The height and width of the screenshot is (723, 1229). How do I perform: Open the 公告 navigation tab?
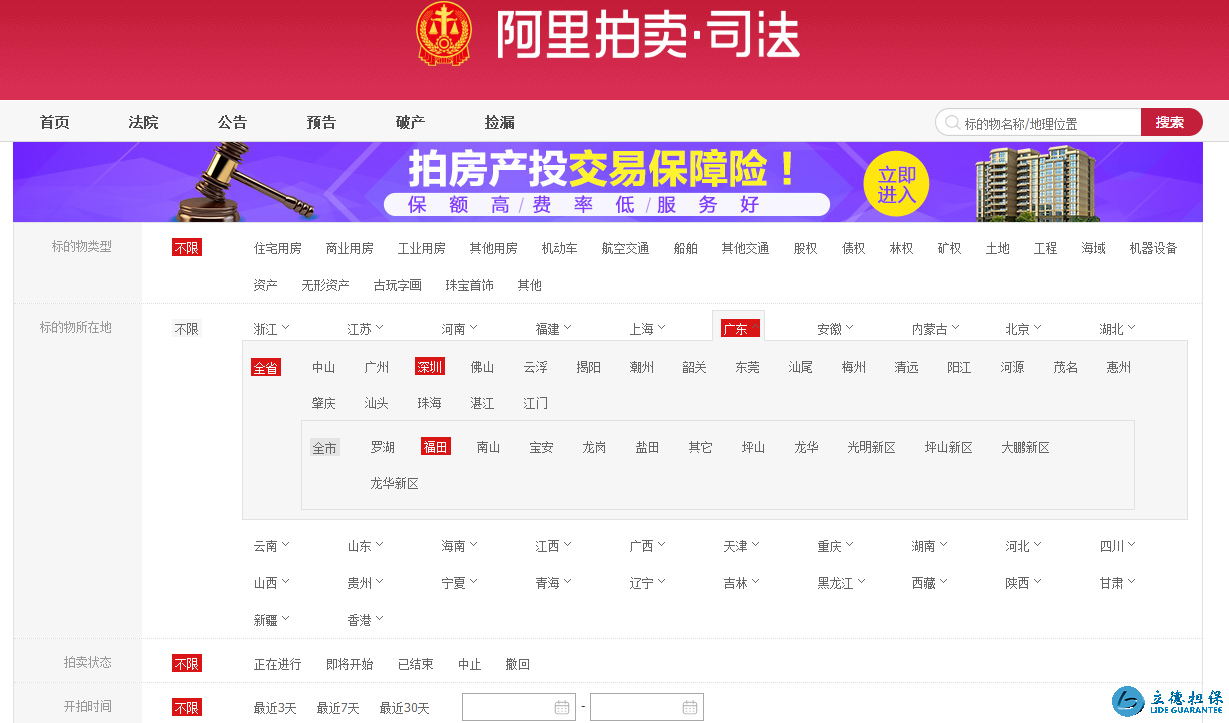pos(233,122)
